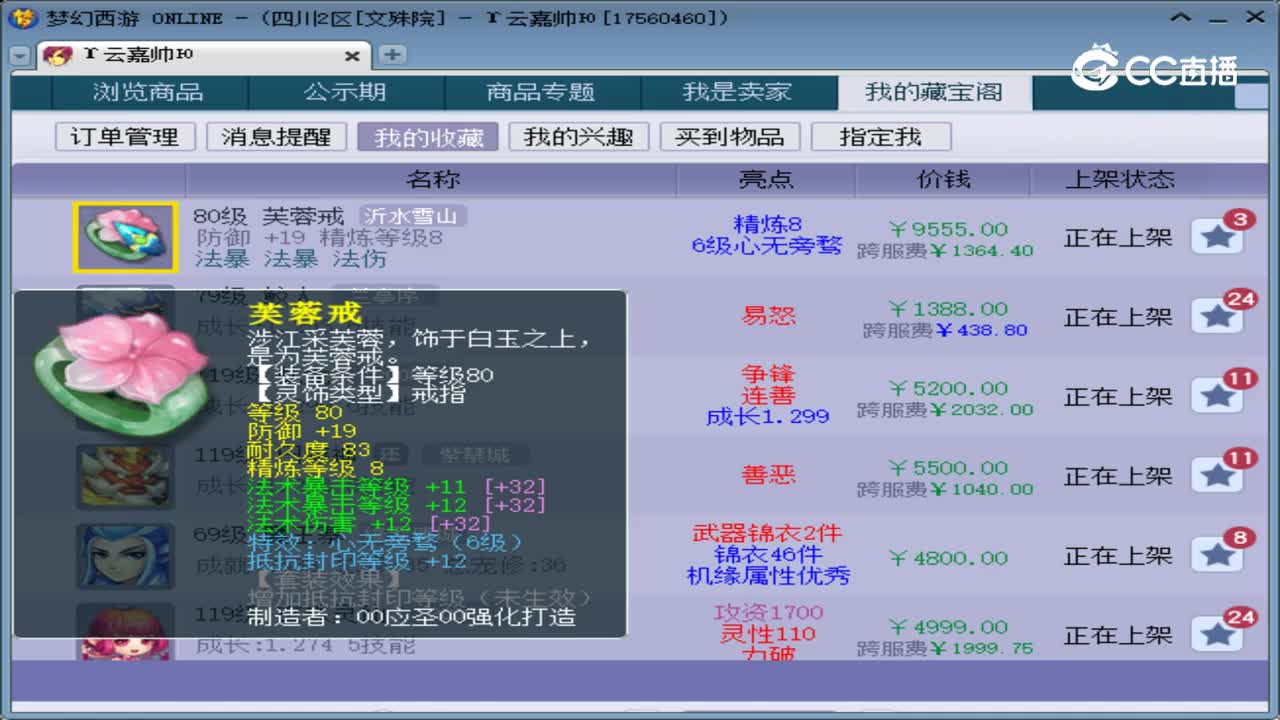The height and width of the screenshot is (720, 1280).
Task: Open the 浏览商品 tab
Action: pos(148,92)
